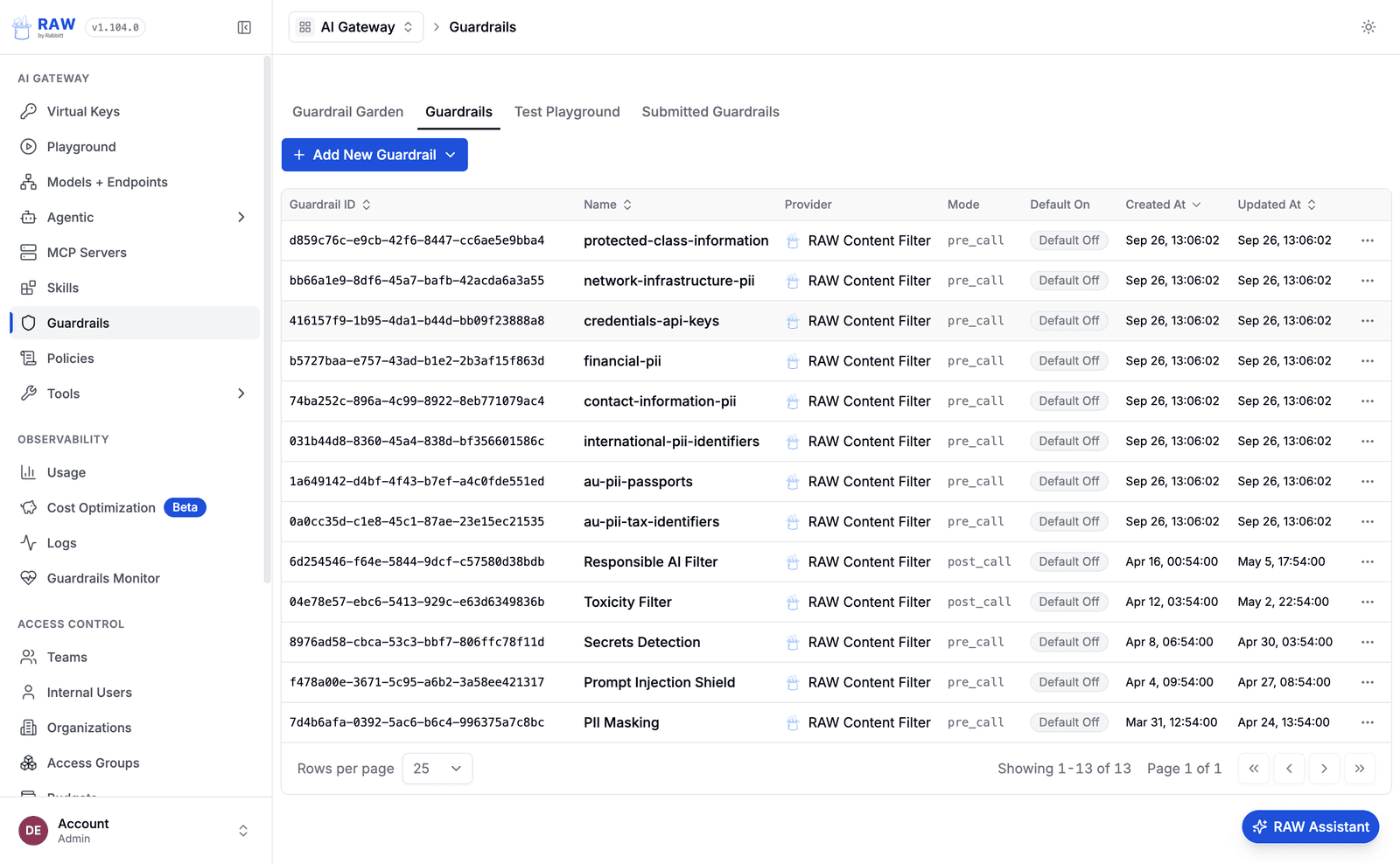1400x864 pixels.
Task: Go to next page arrow
Action: [x=1324, y=769]
